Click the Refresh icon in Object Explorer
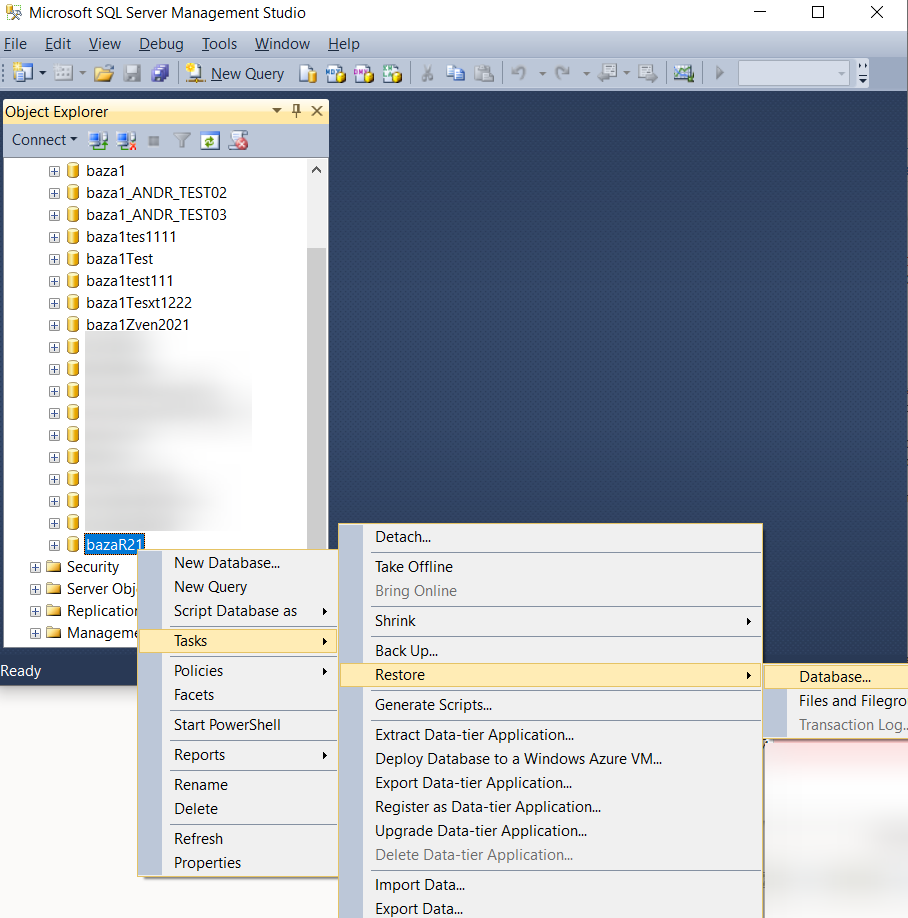The height and width of the screenshot is (918, 908). click(x=210, y=141)
